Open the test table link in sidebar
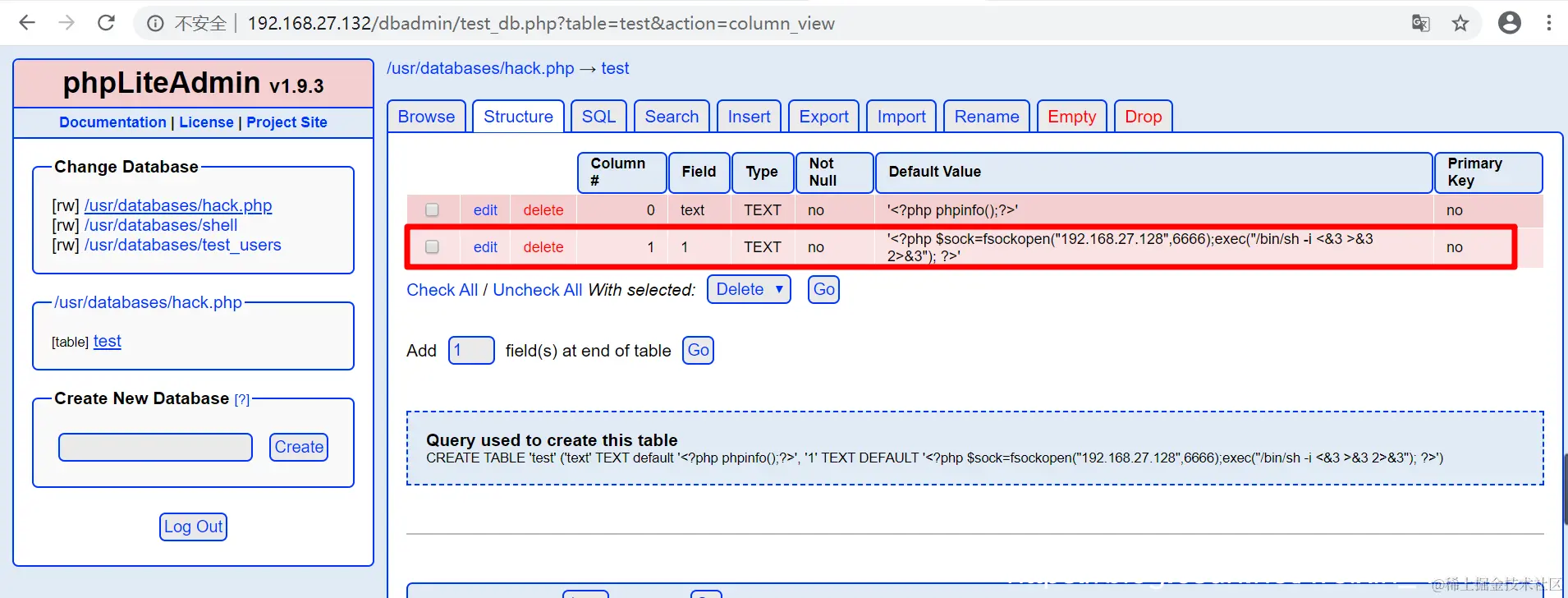Screen dimensions: 1568x598 [107, 341]
